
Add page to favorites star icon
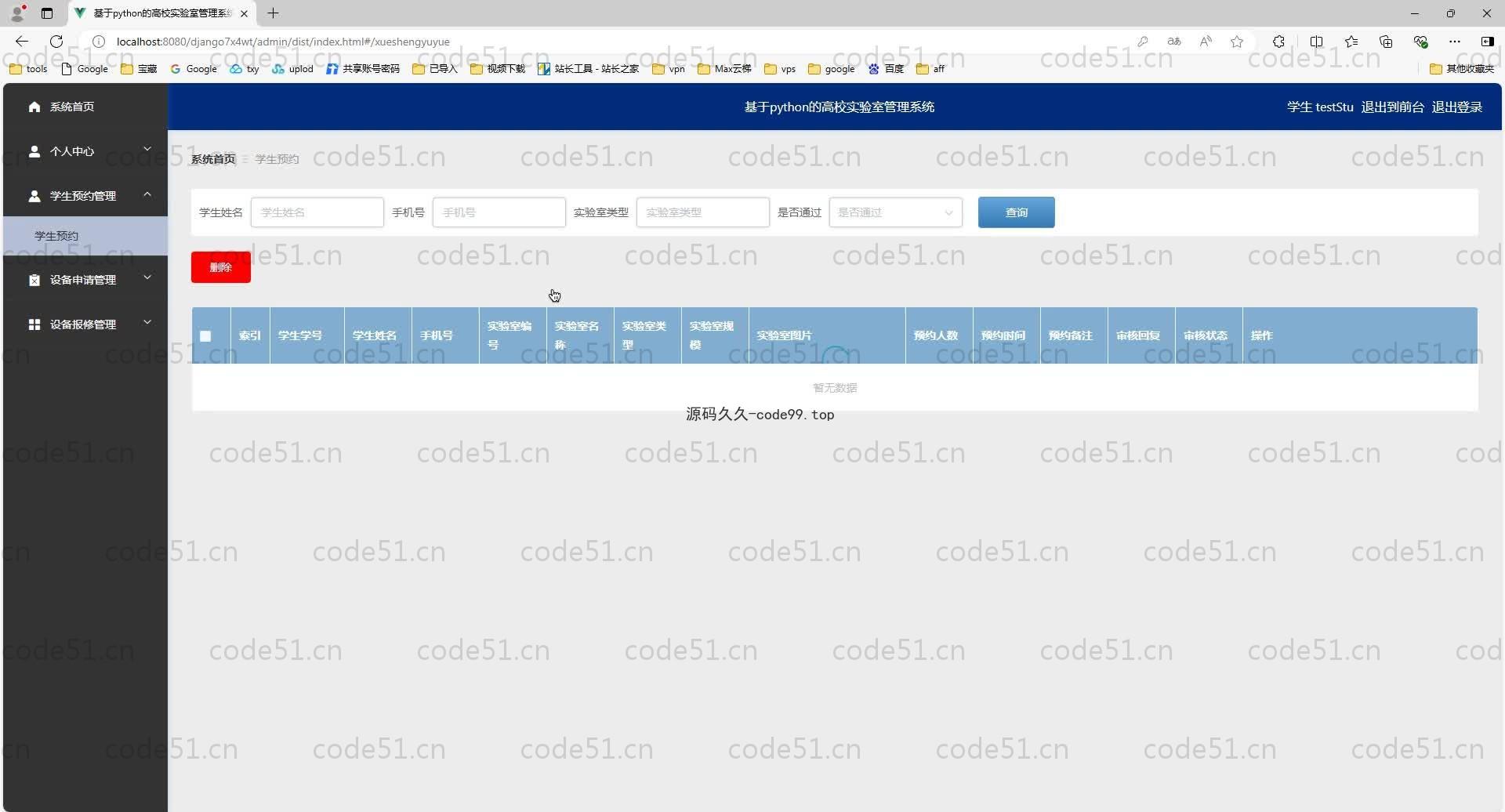pyautogui.click(x=1237, y=42)
